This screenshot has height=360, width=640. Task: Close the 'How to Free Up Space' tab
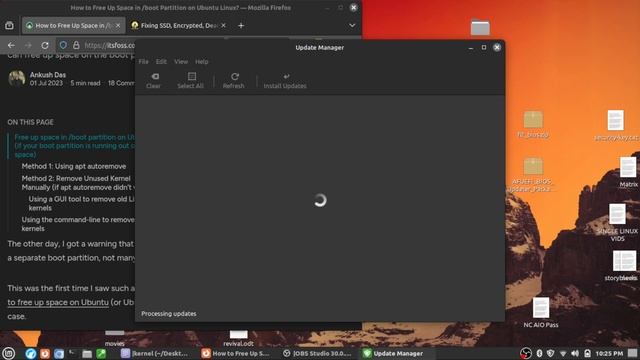pos(118,25)
